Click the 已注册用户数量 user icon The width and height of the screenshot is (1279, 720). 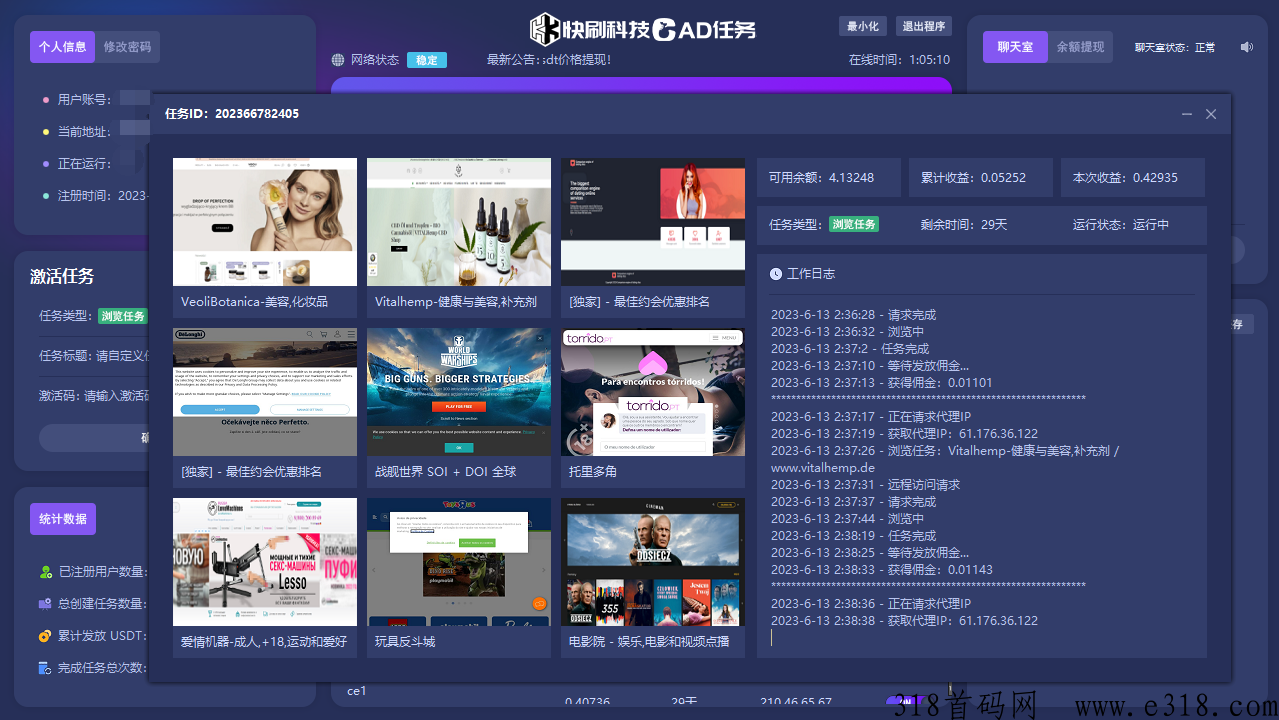(45, 572)
